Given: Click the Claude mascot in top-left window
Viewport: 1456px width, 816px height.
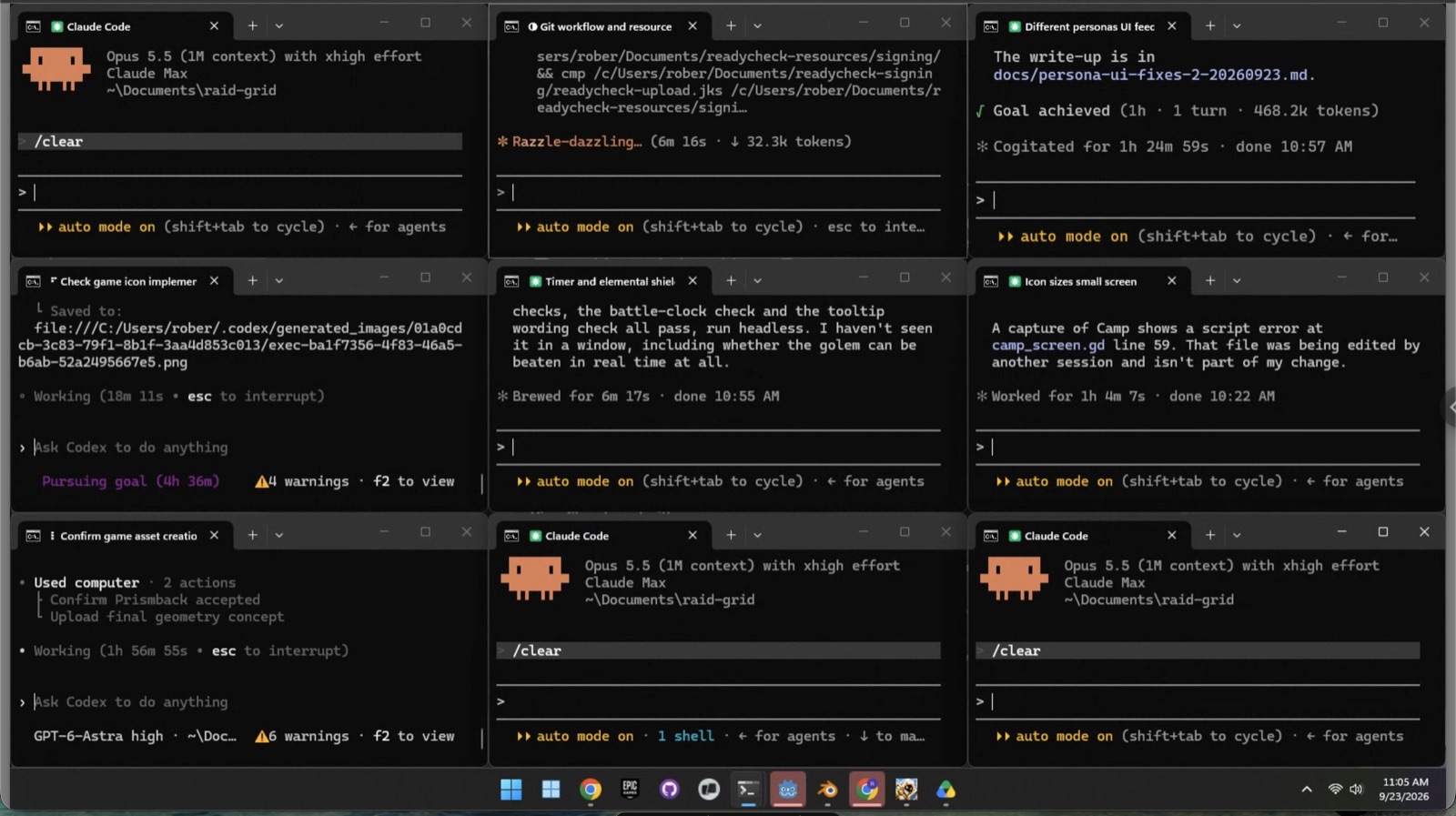Looking at the screenshot, I should [x=56, y=69].
